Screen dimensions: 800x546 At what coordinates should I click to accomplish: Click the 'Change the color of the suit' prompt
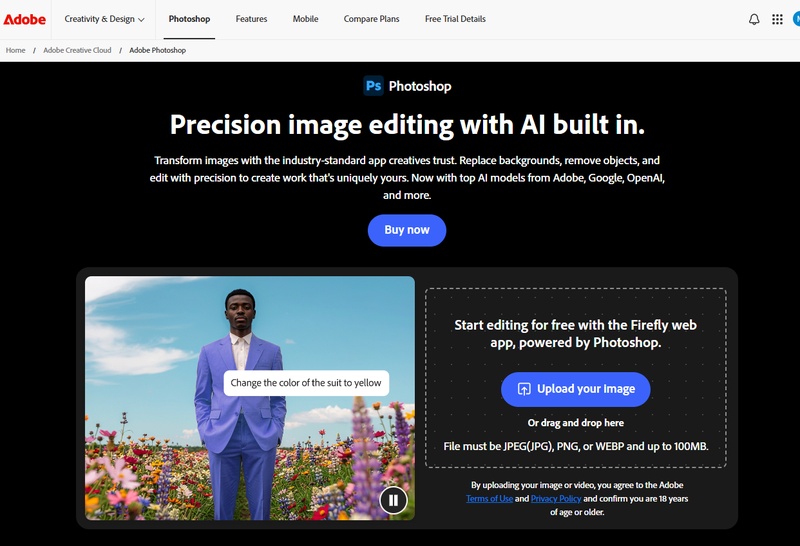(x=306, y=383)
